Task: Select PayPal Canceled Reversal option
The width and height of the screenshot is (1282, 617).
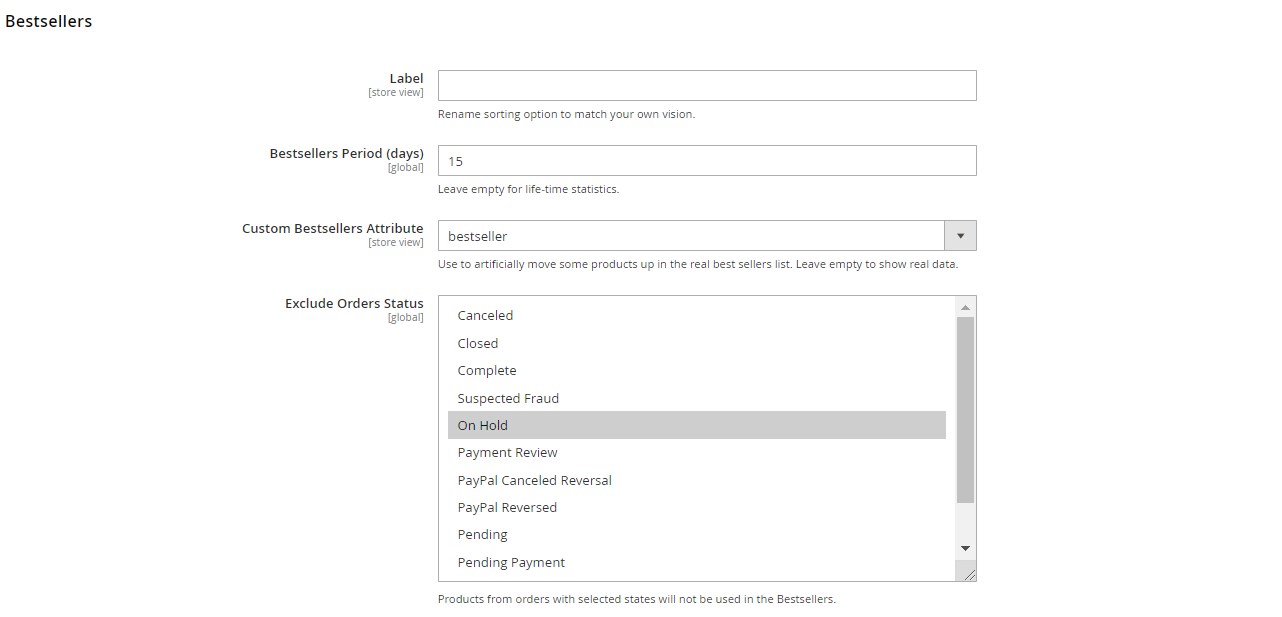Action: point(534,480)
